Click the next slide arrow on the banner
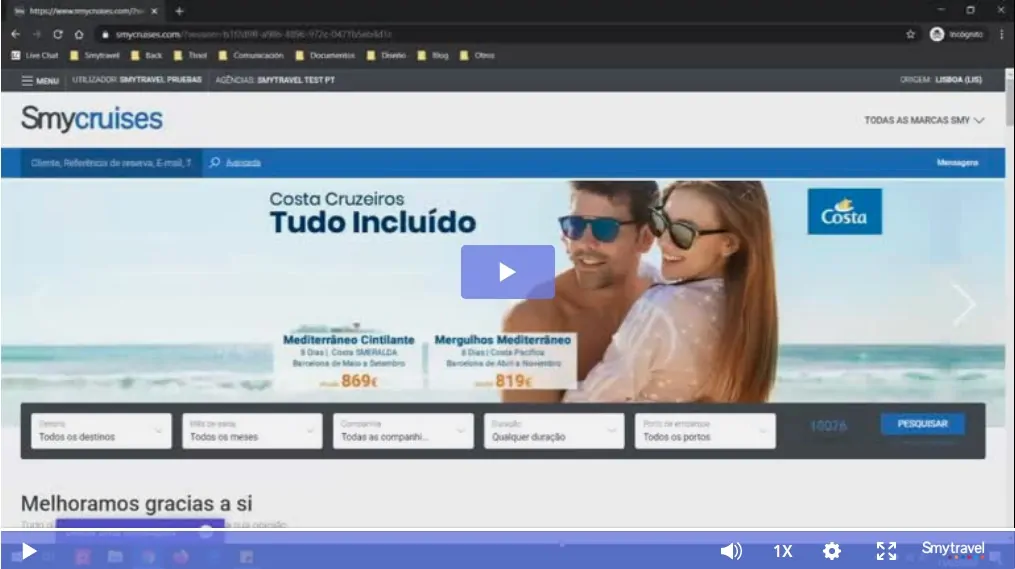Image resolution: width=1015 pixels, height=569 pixels. pos(963,305)
